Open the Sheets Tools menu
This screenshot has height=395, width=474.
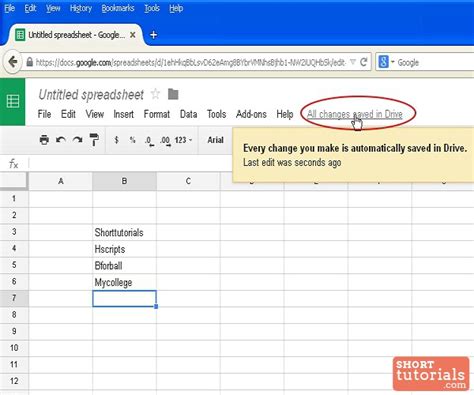(x=216, y=114)
